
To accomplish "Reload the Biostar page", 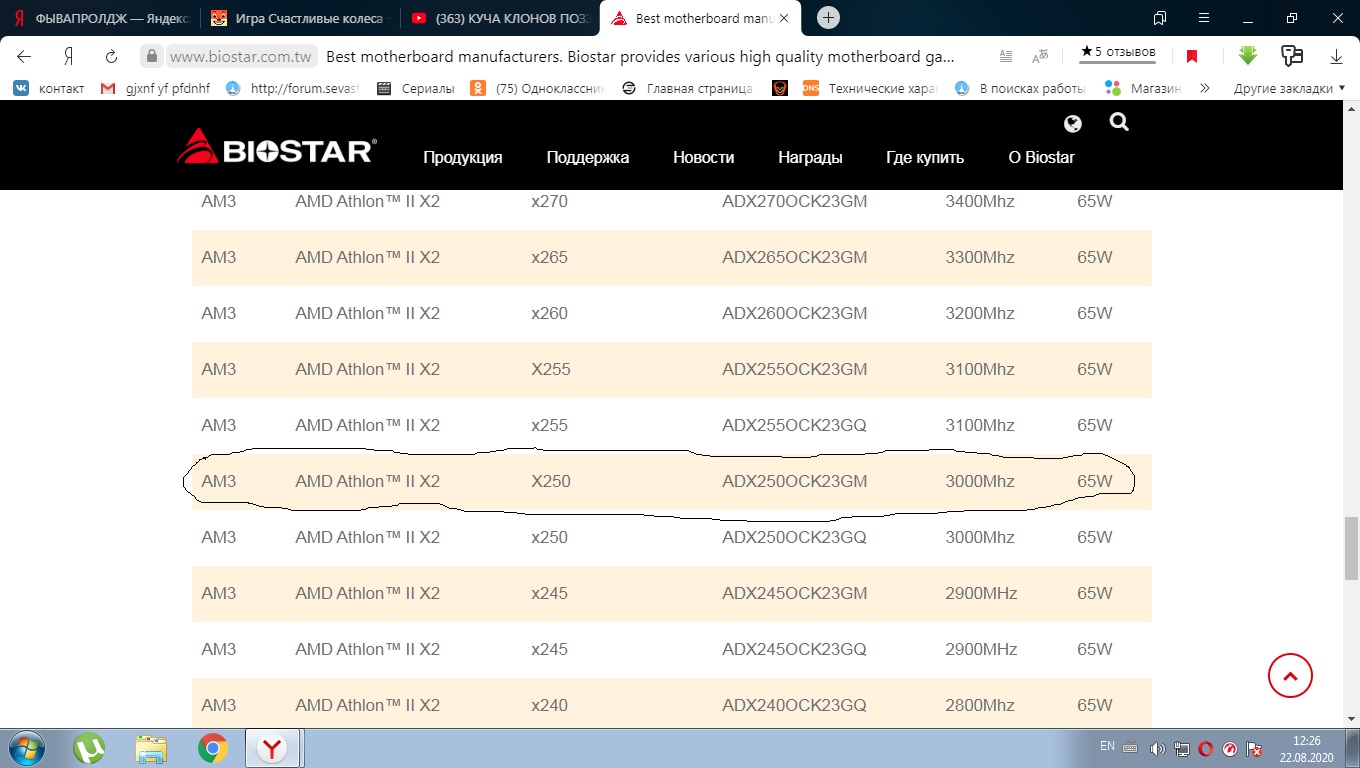I will click(x=112, y=56).
